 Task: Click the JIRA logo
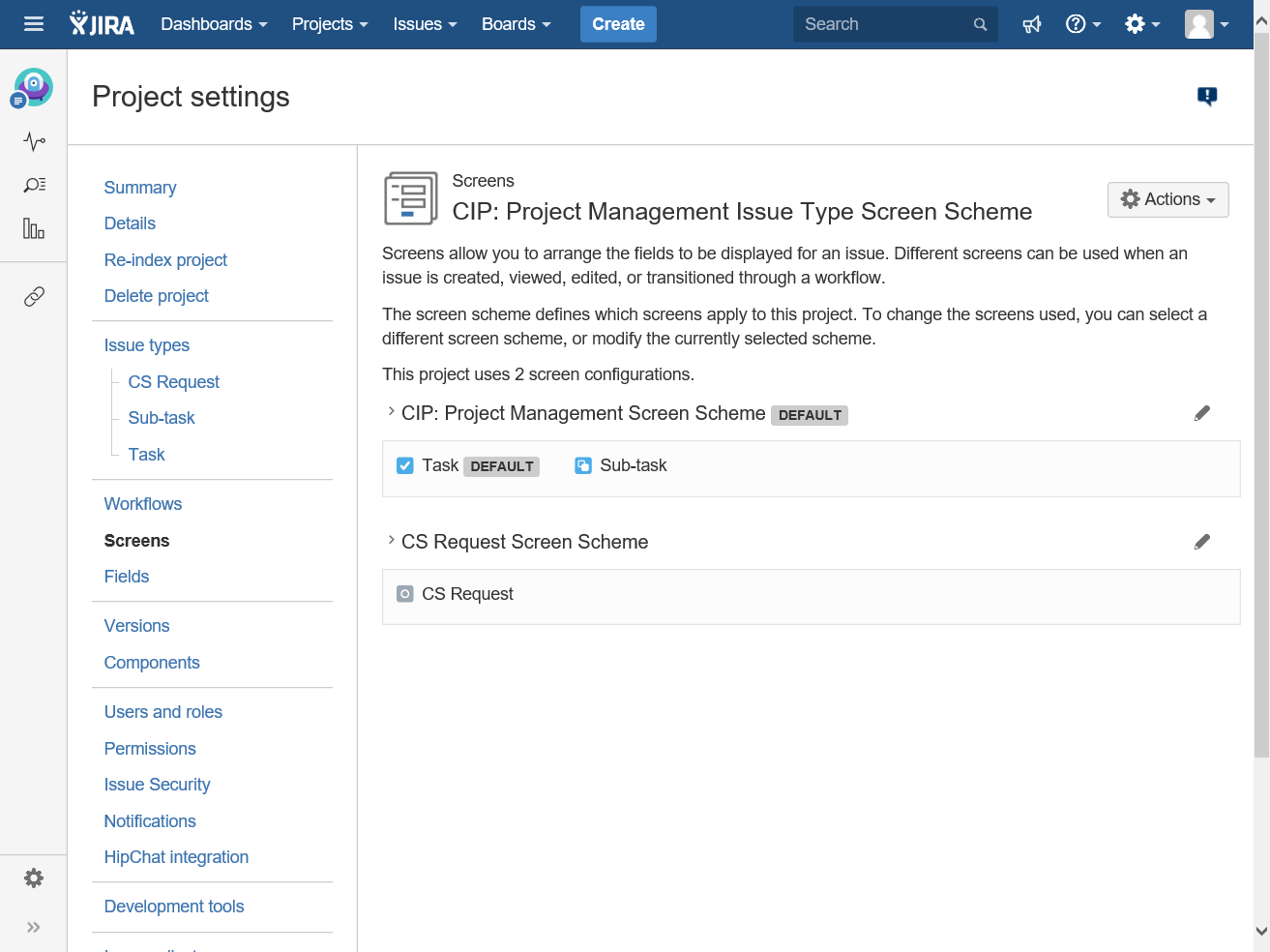coord(102,24)
